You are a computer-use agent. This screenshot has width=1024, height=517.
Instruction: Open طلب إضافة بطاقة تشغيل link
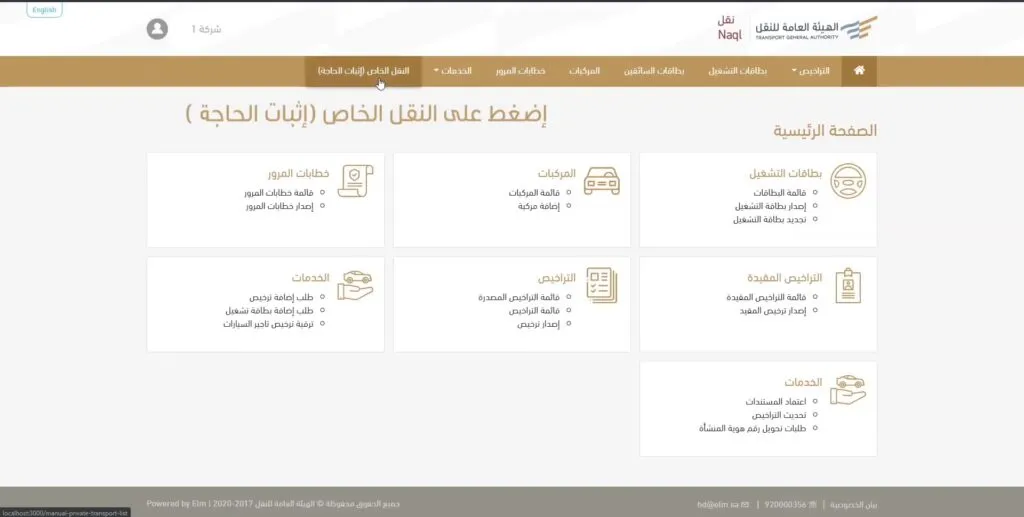point(270,311)
